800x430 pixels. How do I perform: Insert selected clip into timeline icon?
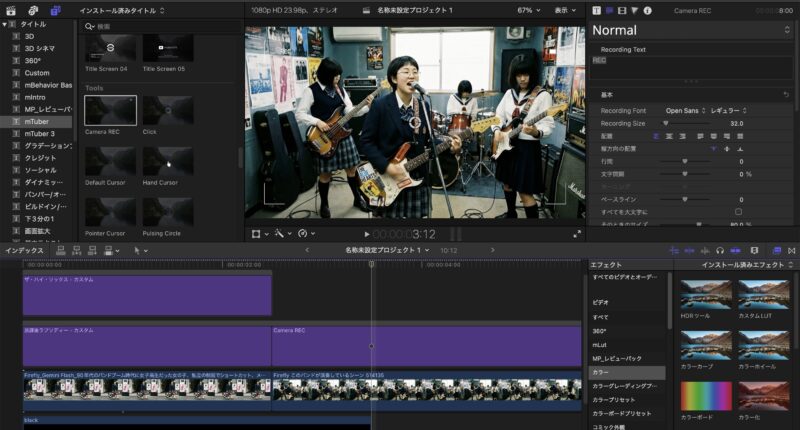[x=77, y=250]
